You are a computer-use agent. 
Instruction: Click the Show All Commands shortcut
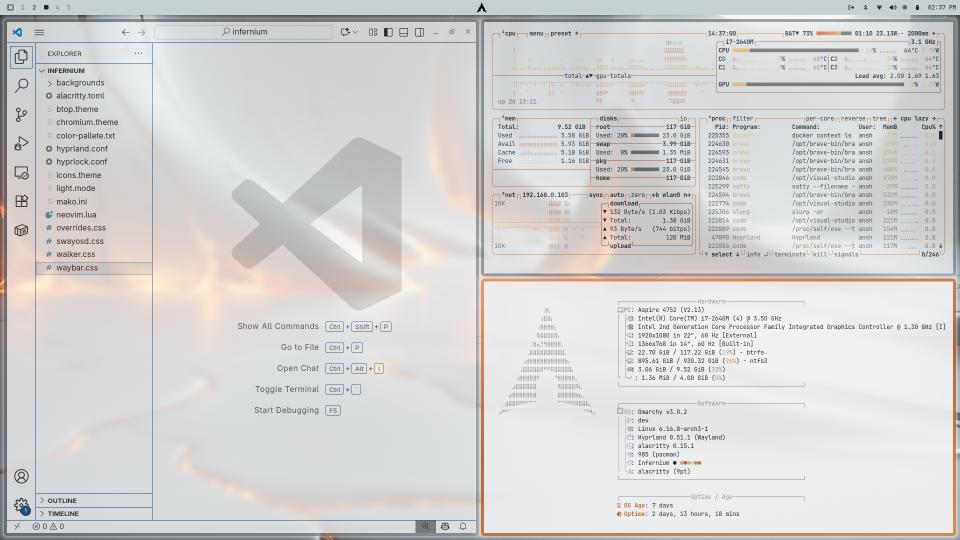[x=278, y=326]
